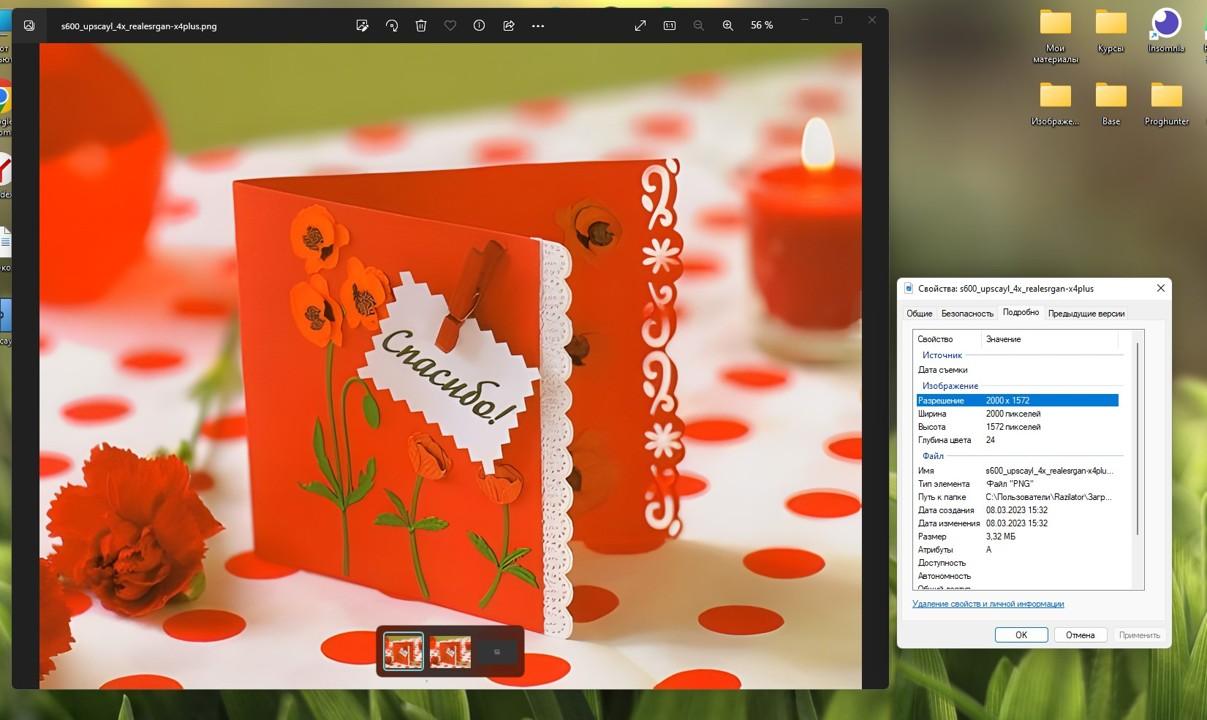Click the Отмена button
The height and width of the screenshot is (720, 1207).
1080,635
